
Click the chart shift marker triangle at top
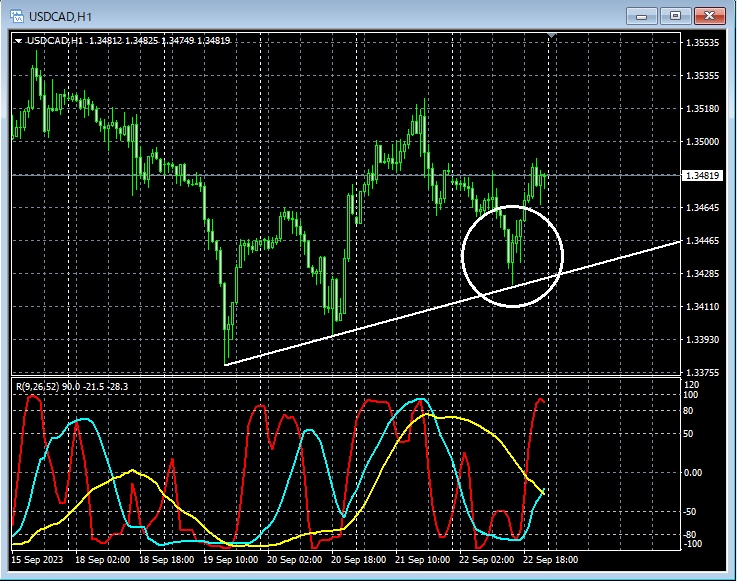(x=552, y=36)
